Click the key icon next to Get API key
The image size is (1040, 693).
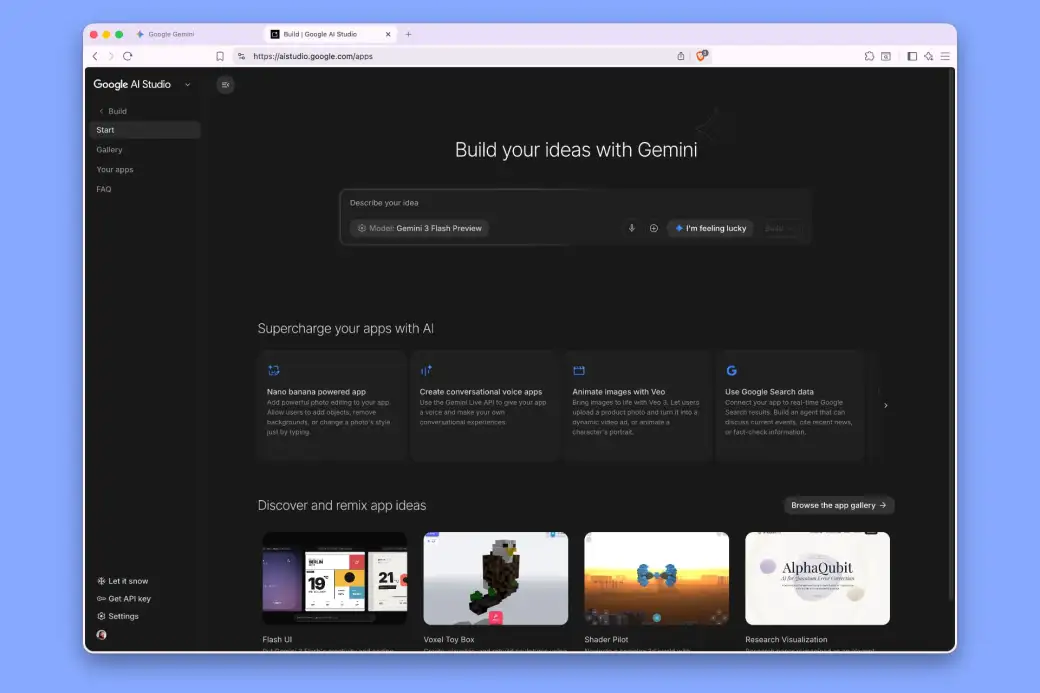(101, 598)
